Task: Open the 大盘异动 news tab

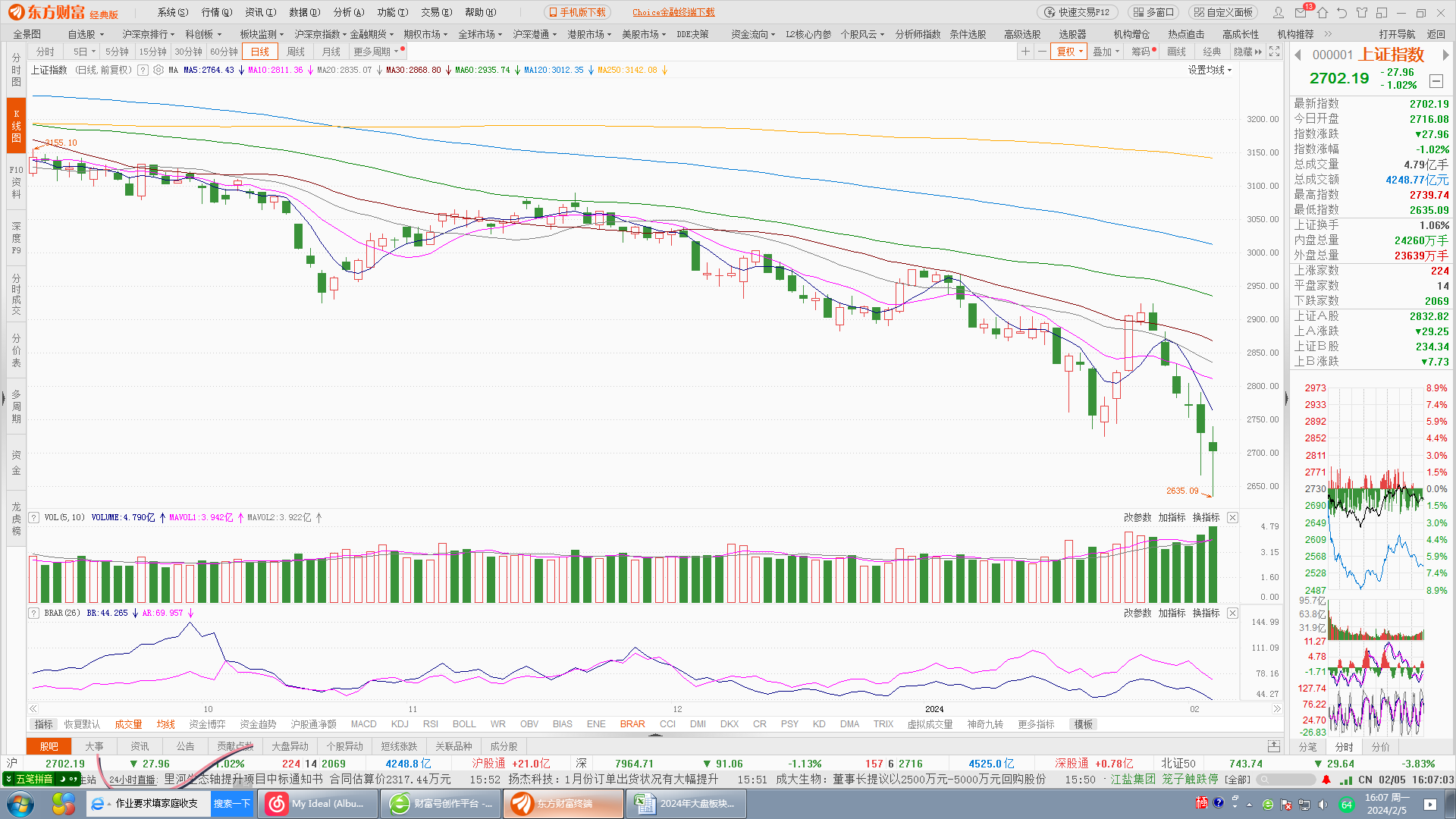Action: click(290, 746)
